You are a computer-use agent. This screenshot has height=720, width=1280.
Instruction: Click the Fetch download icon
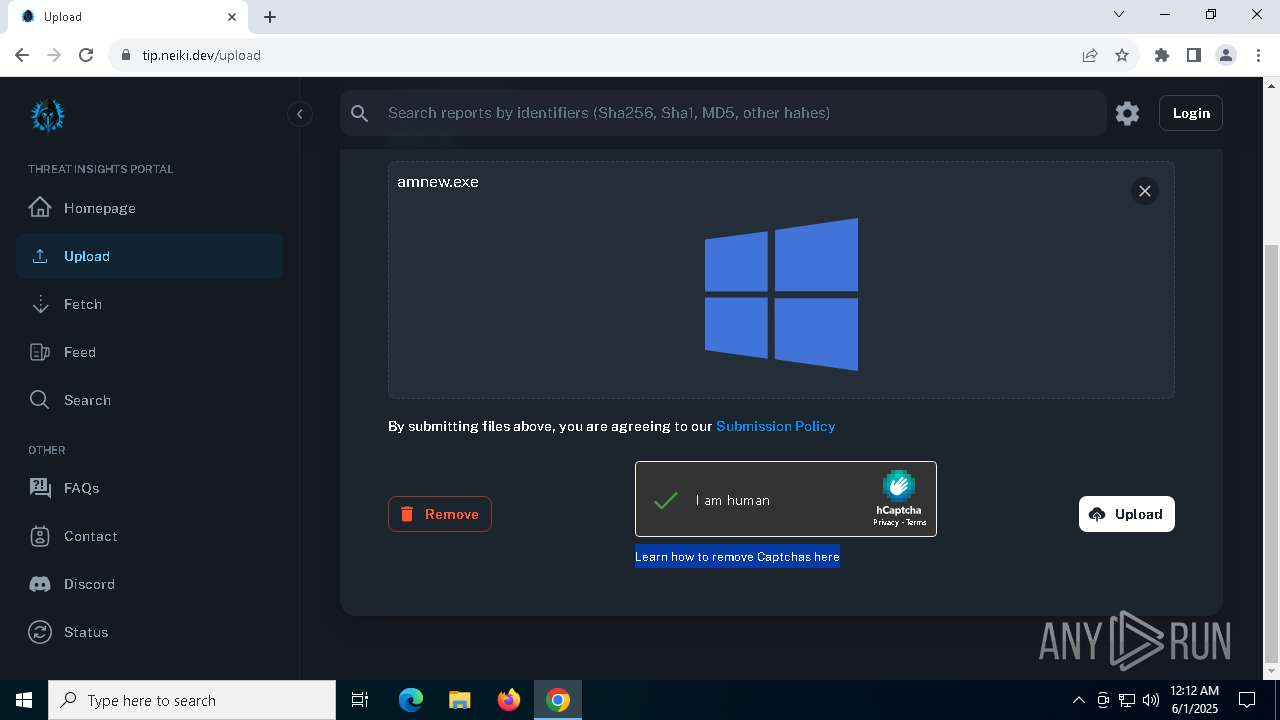coord(40,304)
